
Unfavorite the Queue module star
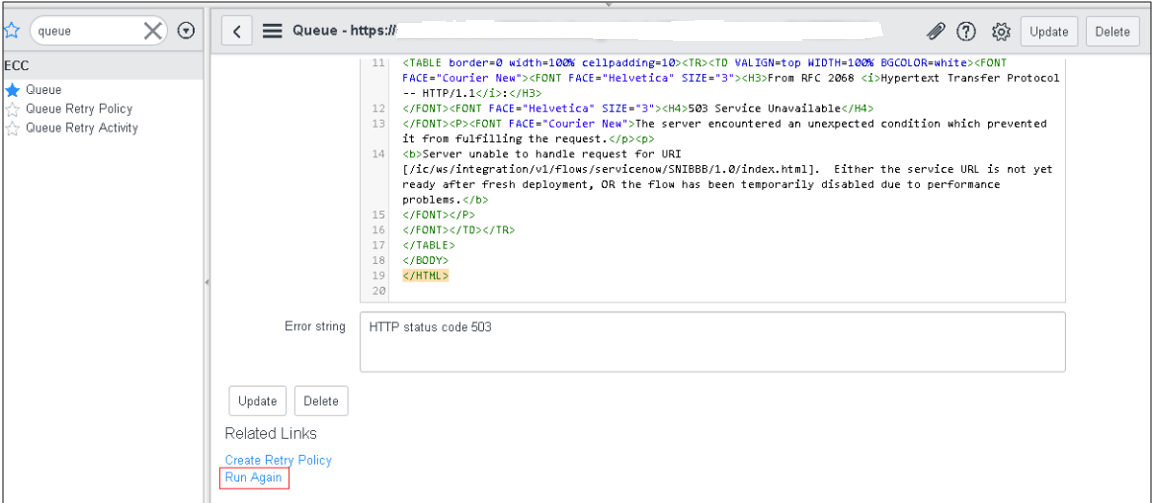12,90
